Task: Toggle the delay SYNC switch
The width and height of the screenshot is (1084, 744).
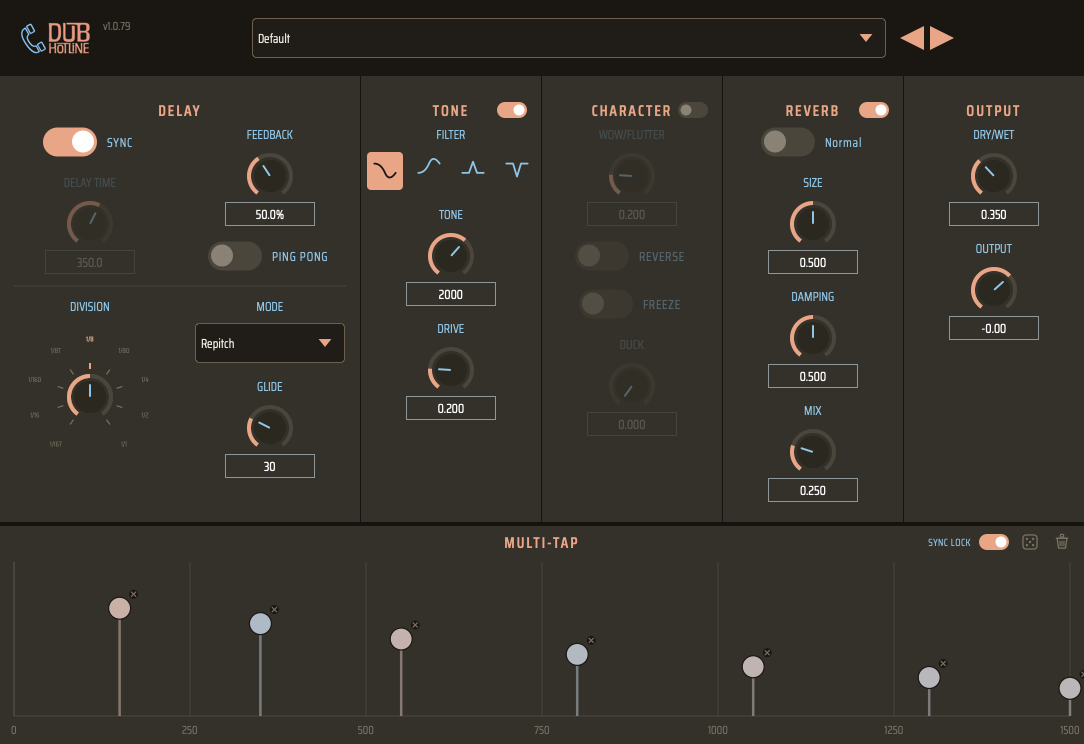Action: pos(70,142)
